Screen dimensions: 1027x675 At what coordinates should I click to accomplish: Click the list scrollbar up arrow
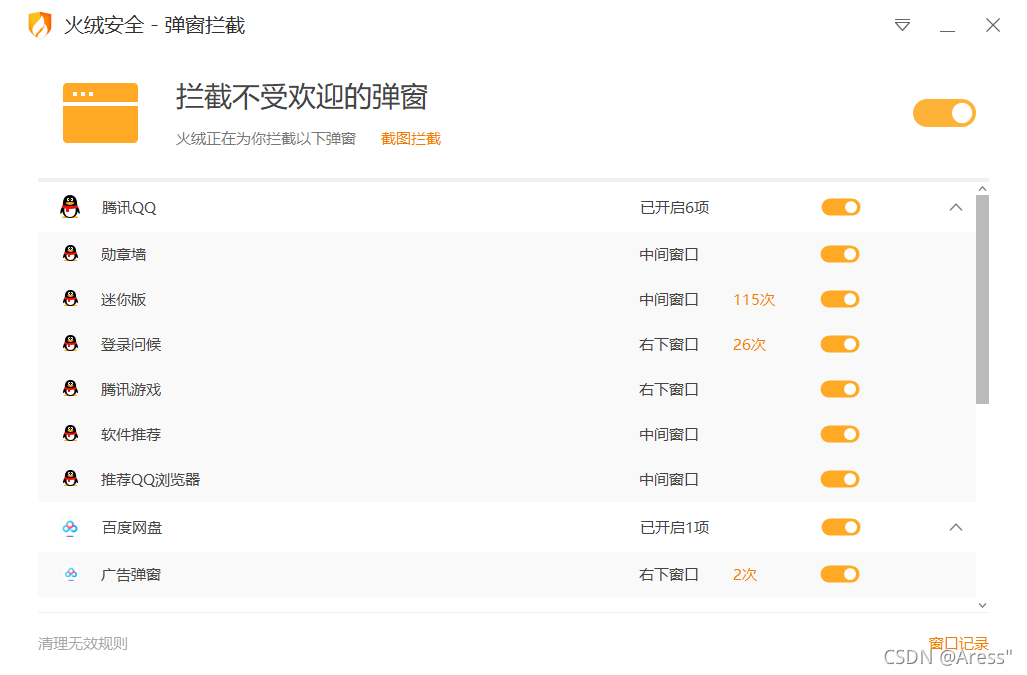point(982,189)
